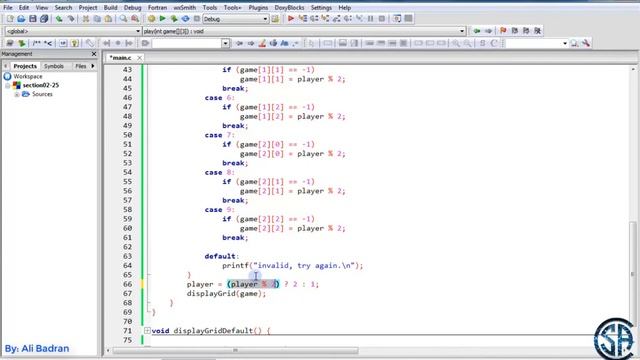Open the Build menu
640x360 pixels.
[110, 7]
